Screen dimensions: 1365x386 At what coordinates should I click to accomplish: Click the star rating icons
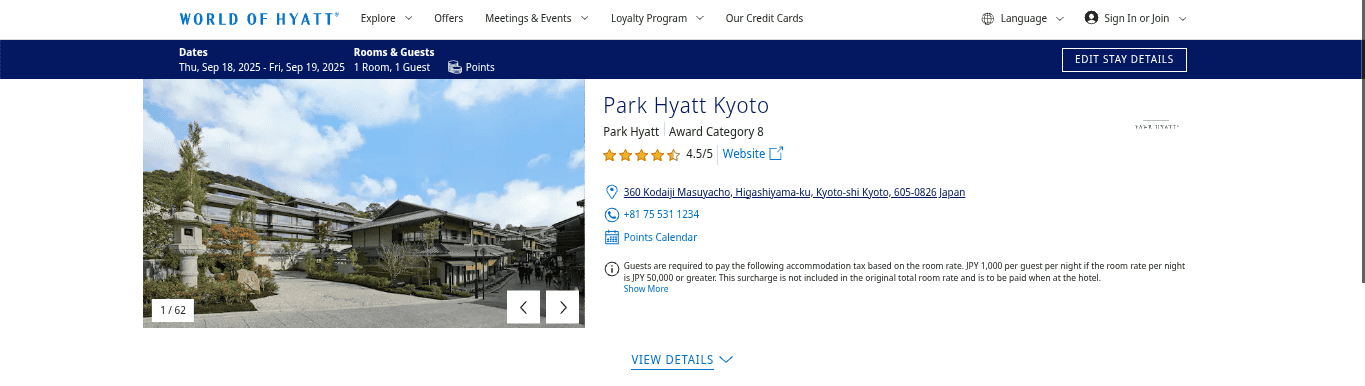click(x=641, y=154)
